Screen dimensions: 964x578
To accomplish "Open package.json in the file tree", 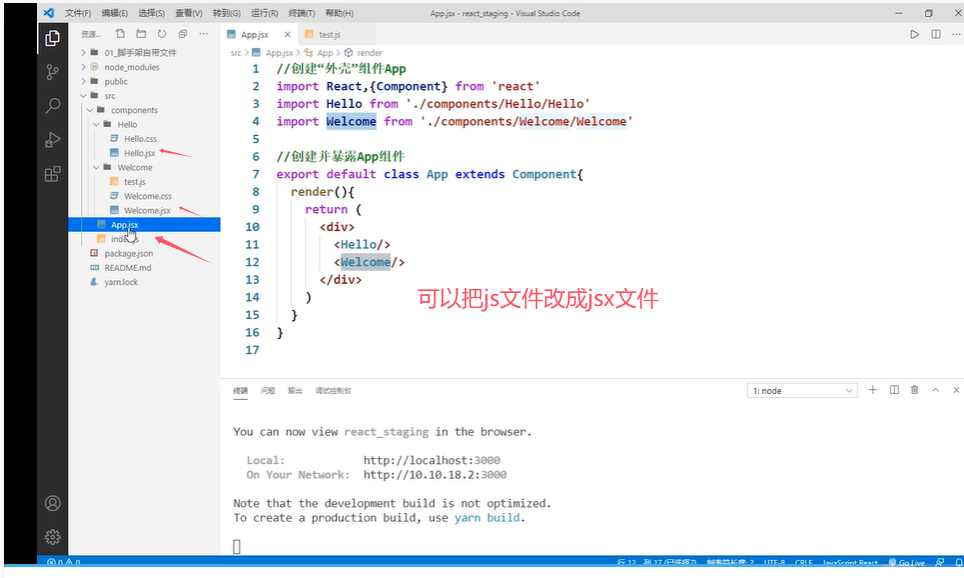I will (128, 253).
